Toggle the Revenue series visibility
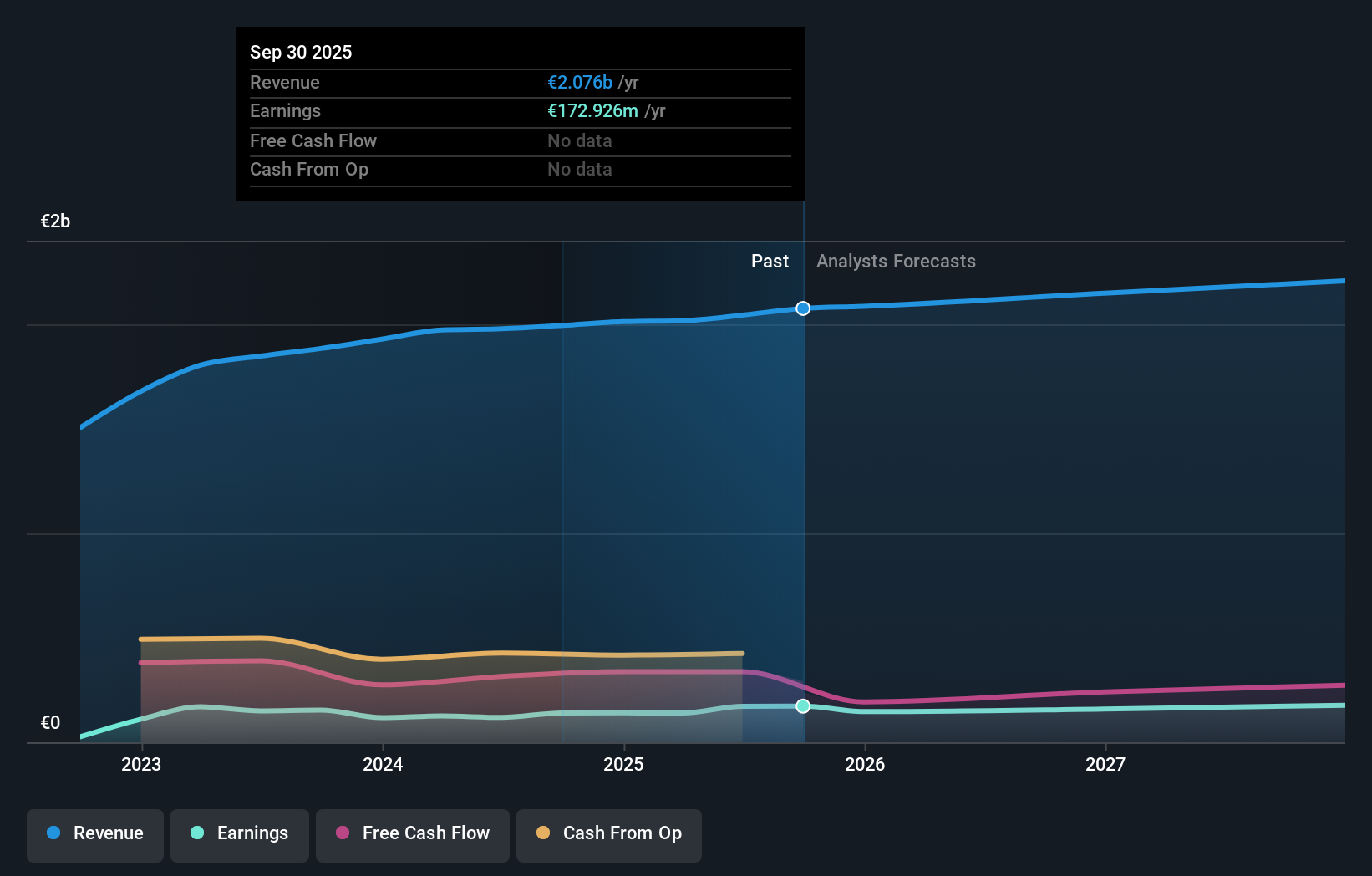Image resolution: width=1372 pixels, height=876 pixels. pos(94,833)
